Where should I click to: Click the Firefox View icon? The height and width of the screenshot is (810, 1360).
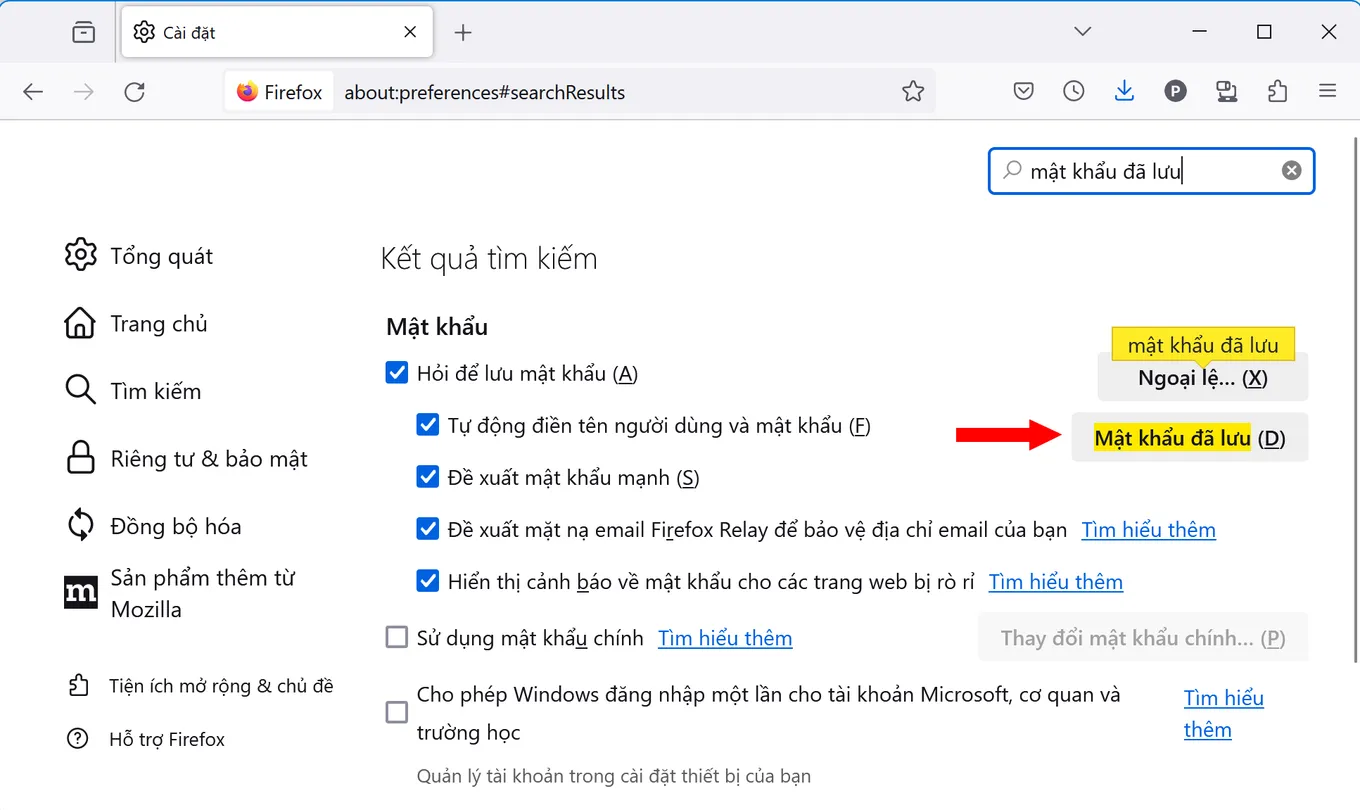point(84,31)
